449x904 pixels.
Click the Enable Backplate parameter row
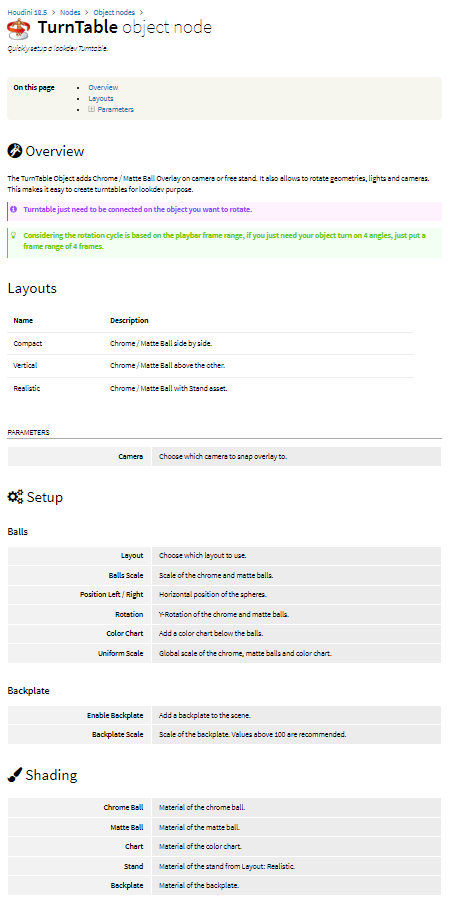(x=224, y=715)
